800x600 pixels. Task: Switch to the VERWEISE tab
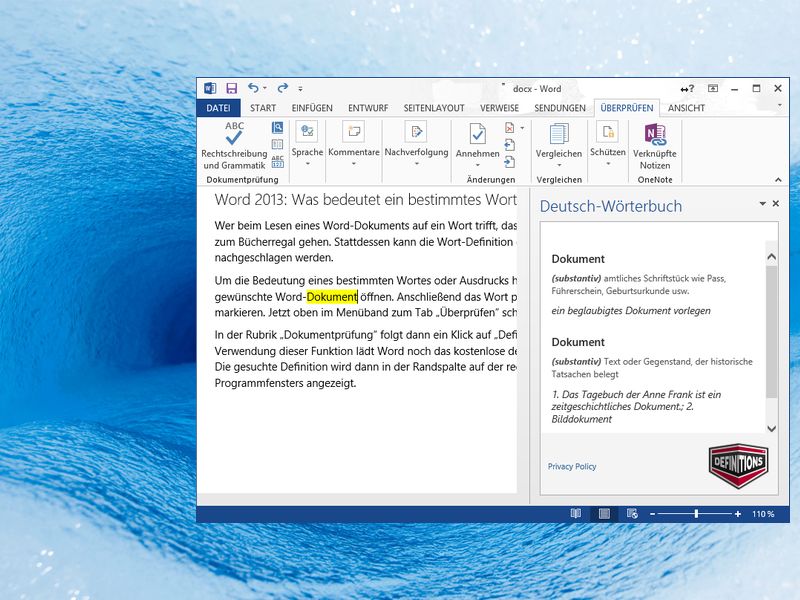click(499, 108)
